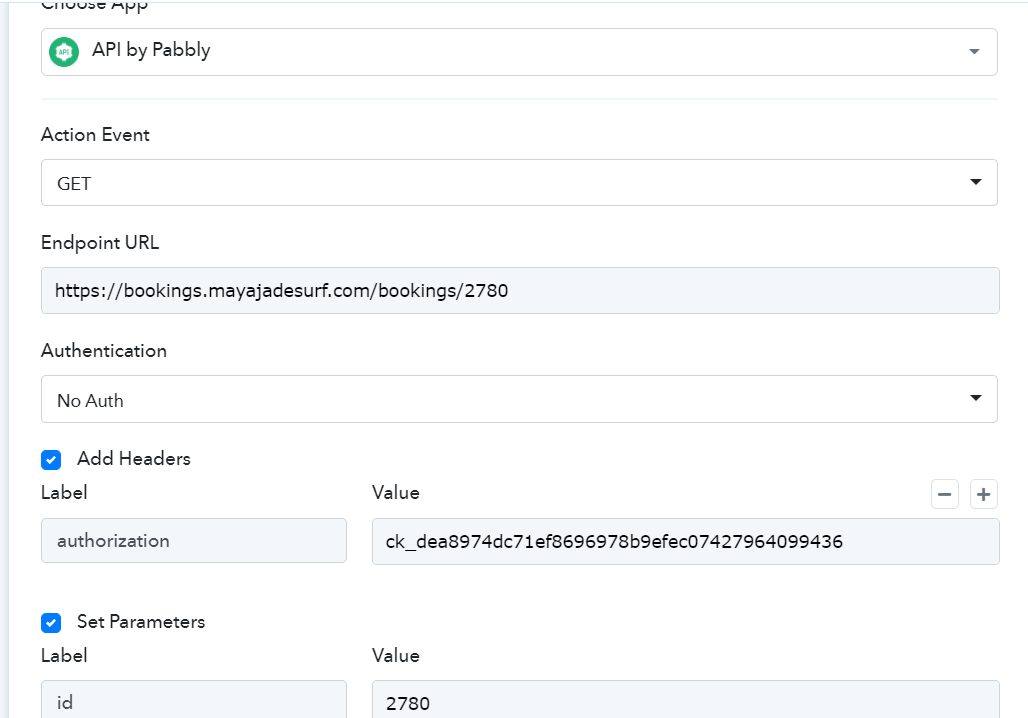
Task: Open the Authentication dropdown showing No Auth
Action: pos(518,400)
